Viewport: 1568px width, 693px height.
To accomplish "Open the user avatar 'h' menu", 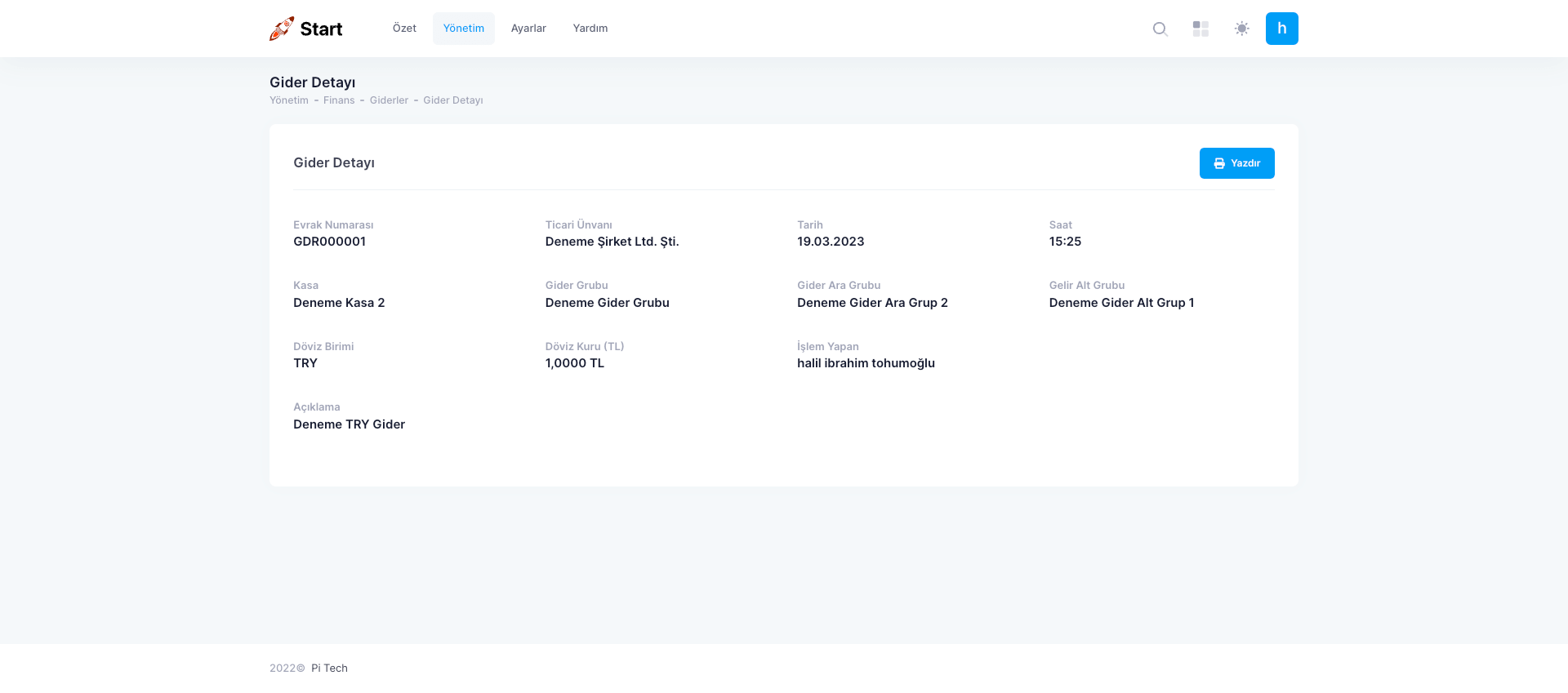I will point(1281,29).
